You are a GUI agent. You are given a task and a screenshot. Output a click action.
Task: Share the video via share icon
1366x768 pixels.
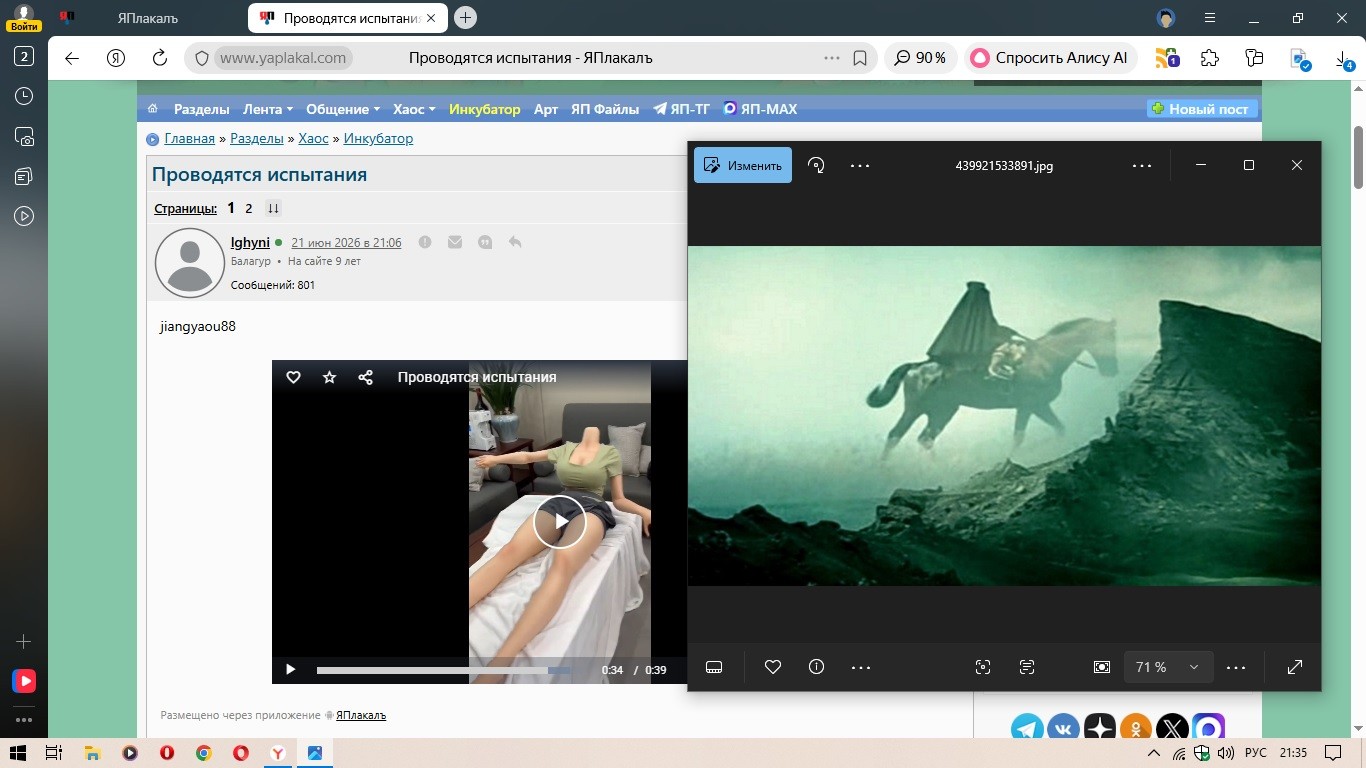pos(365,377)
